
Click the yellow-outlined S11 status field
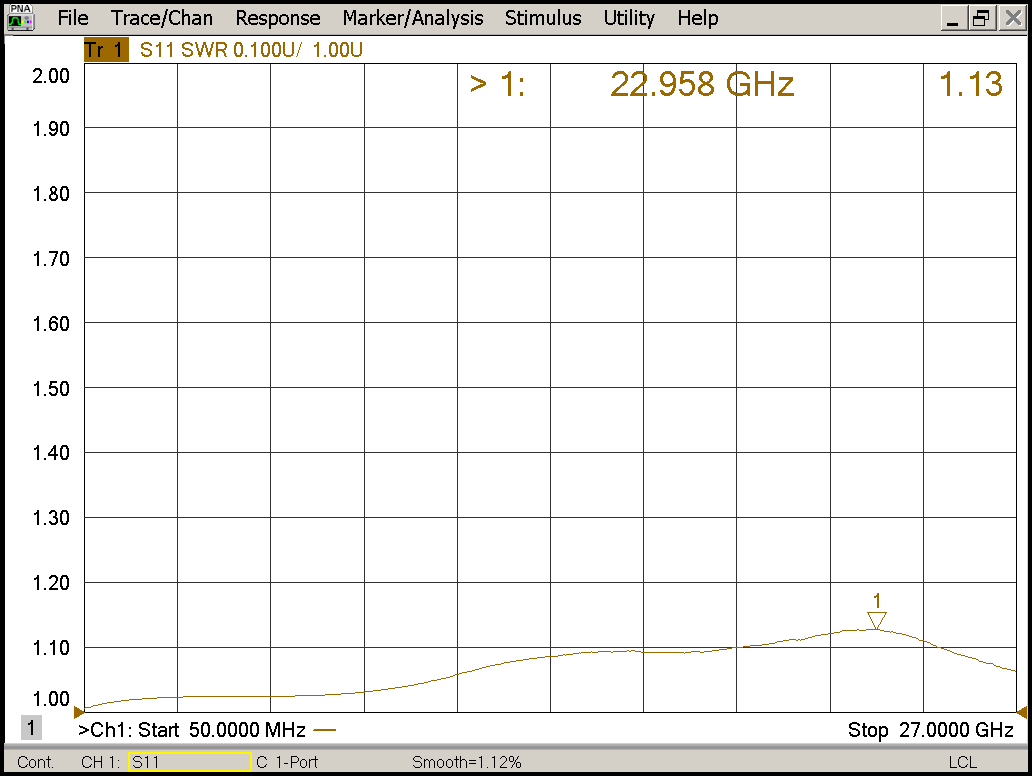[x=189, y=763]
